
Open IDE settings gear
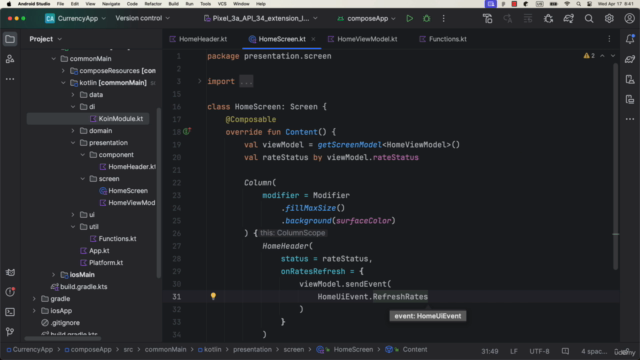coord(609,18)
